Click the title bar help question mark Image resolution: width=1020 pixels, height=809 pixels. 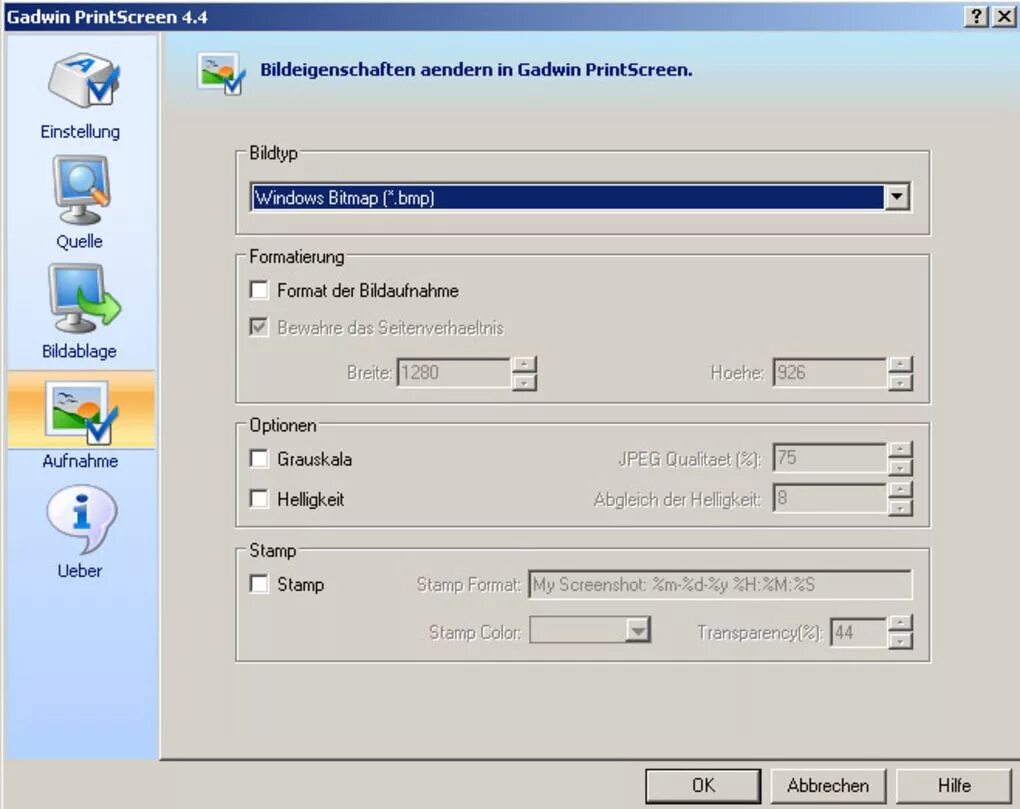click(x=976, y=16)
